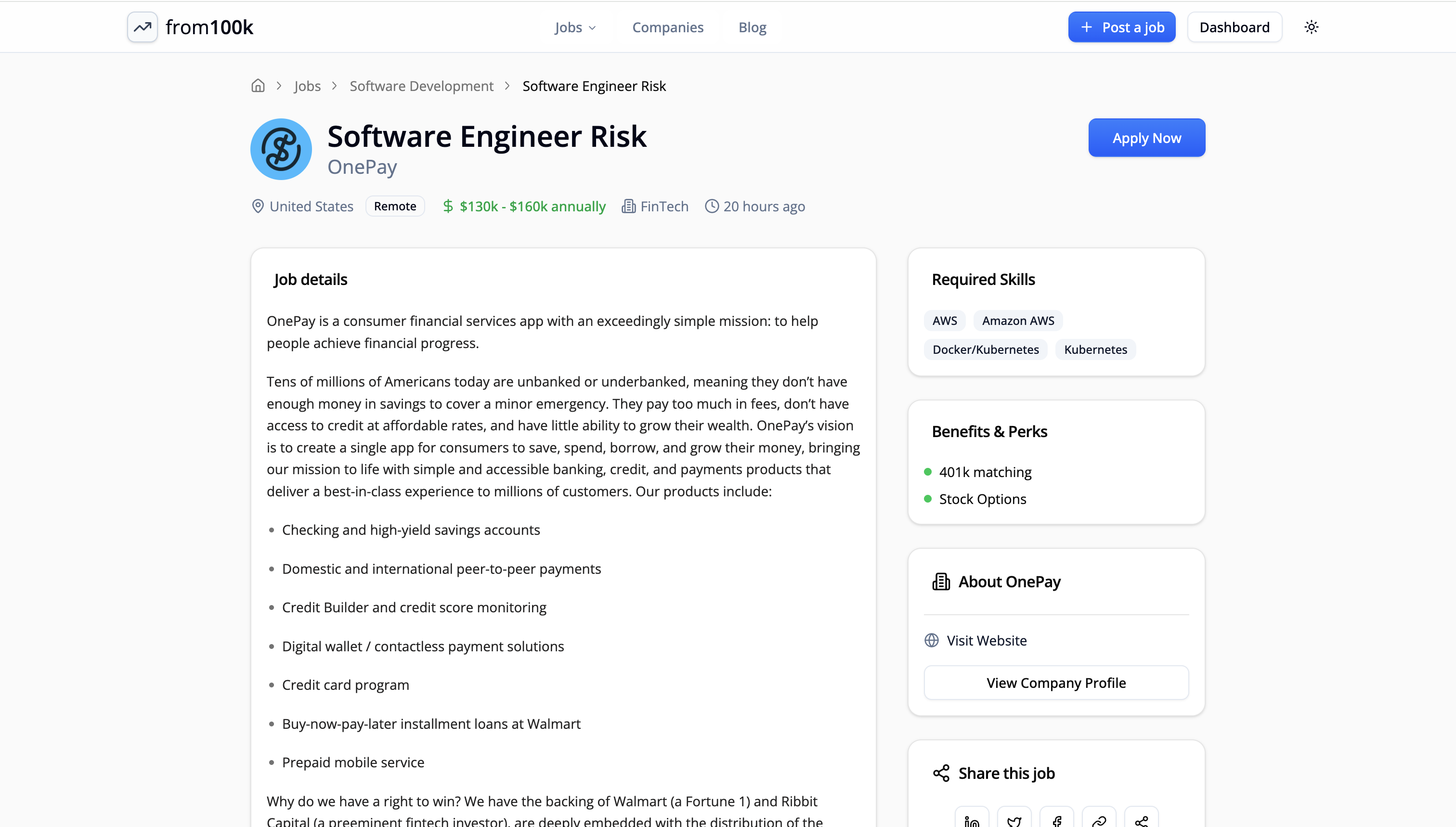Viewport: 1456px width, 827px height.
Task: Click the rightmost share icon button
Action: coord(1141,820)
